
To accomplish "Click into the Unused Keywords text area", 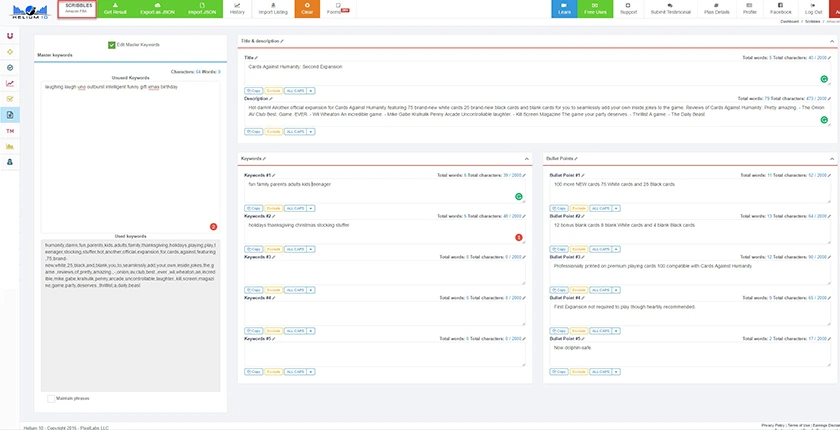I will click(x=130, y=157).
